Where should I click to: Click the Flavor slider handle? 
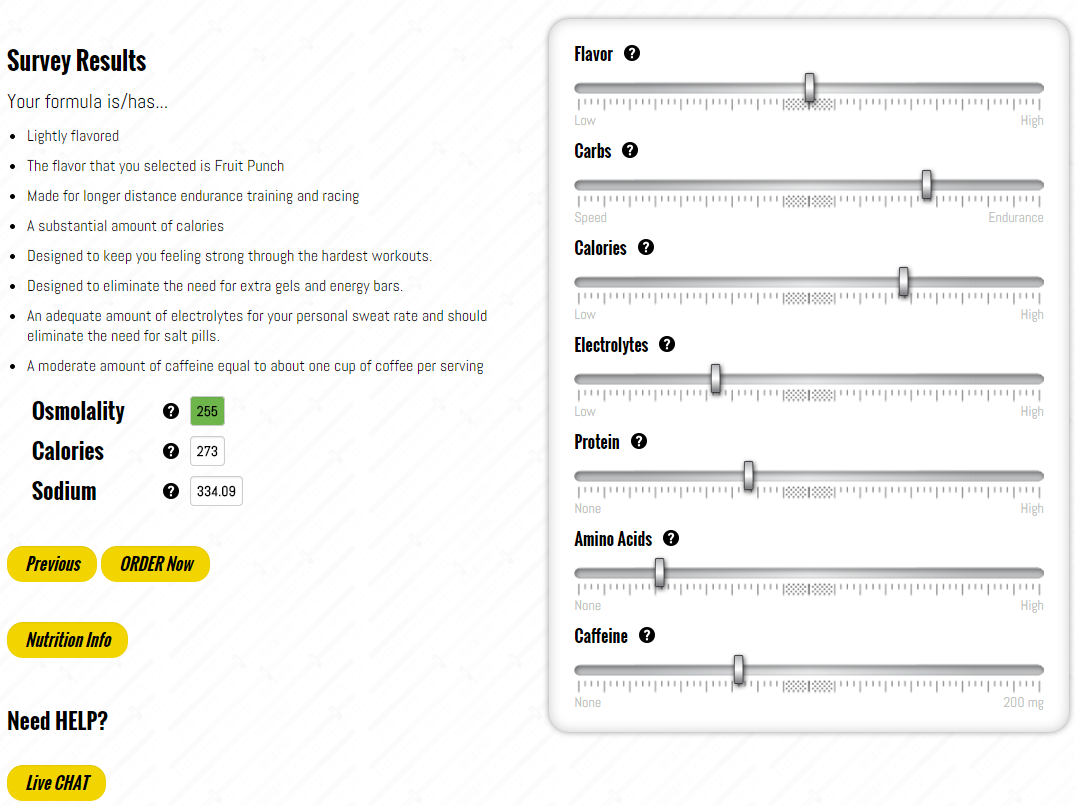point(810,88)
